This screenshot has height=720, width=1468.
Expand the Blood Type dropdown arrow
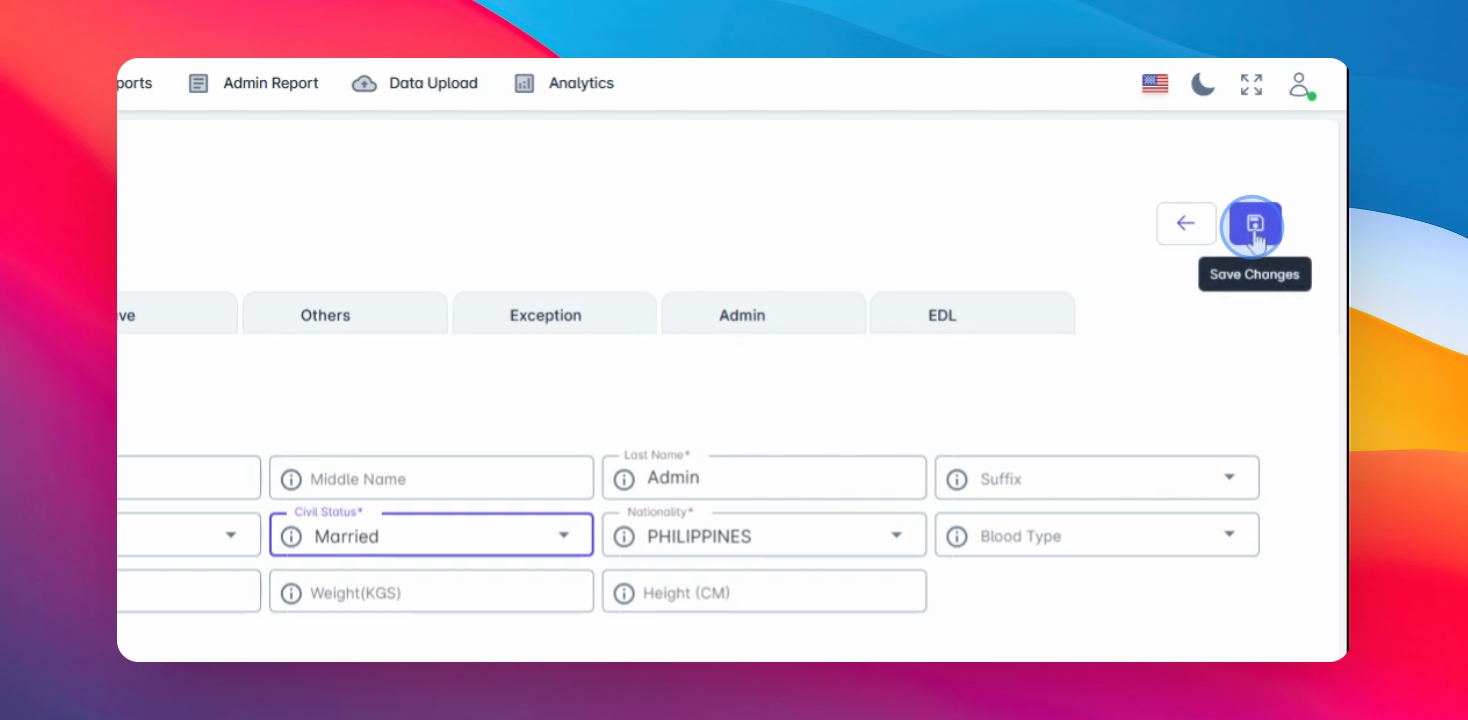(1230, 535)
